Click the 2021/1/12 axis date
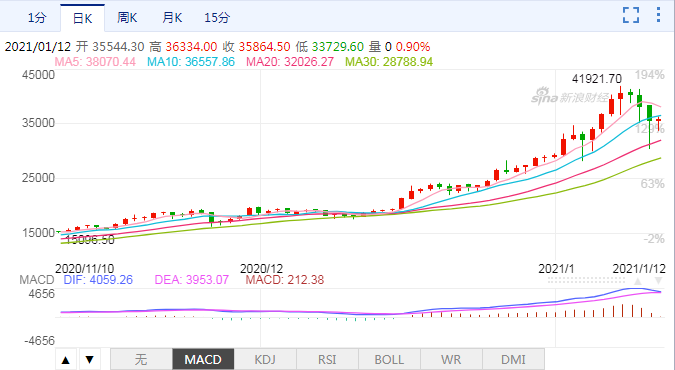The width and height of the screenshot is (675, 370). click(x=639, y=269)
